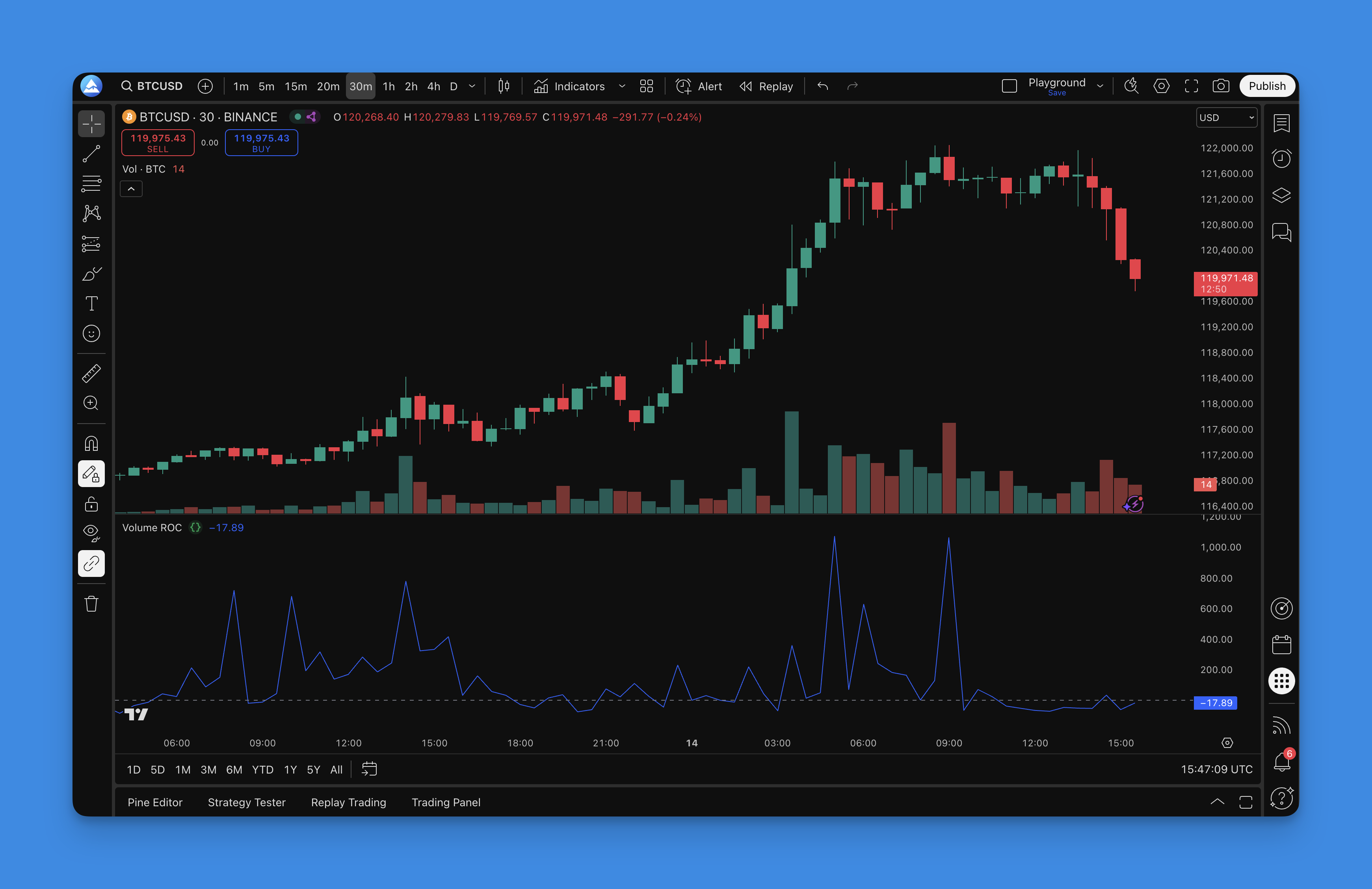
Task: Open the Playground layout dropdown arrow
Action: 1100,86
